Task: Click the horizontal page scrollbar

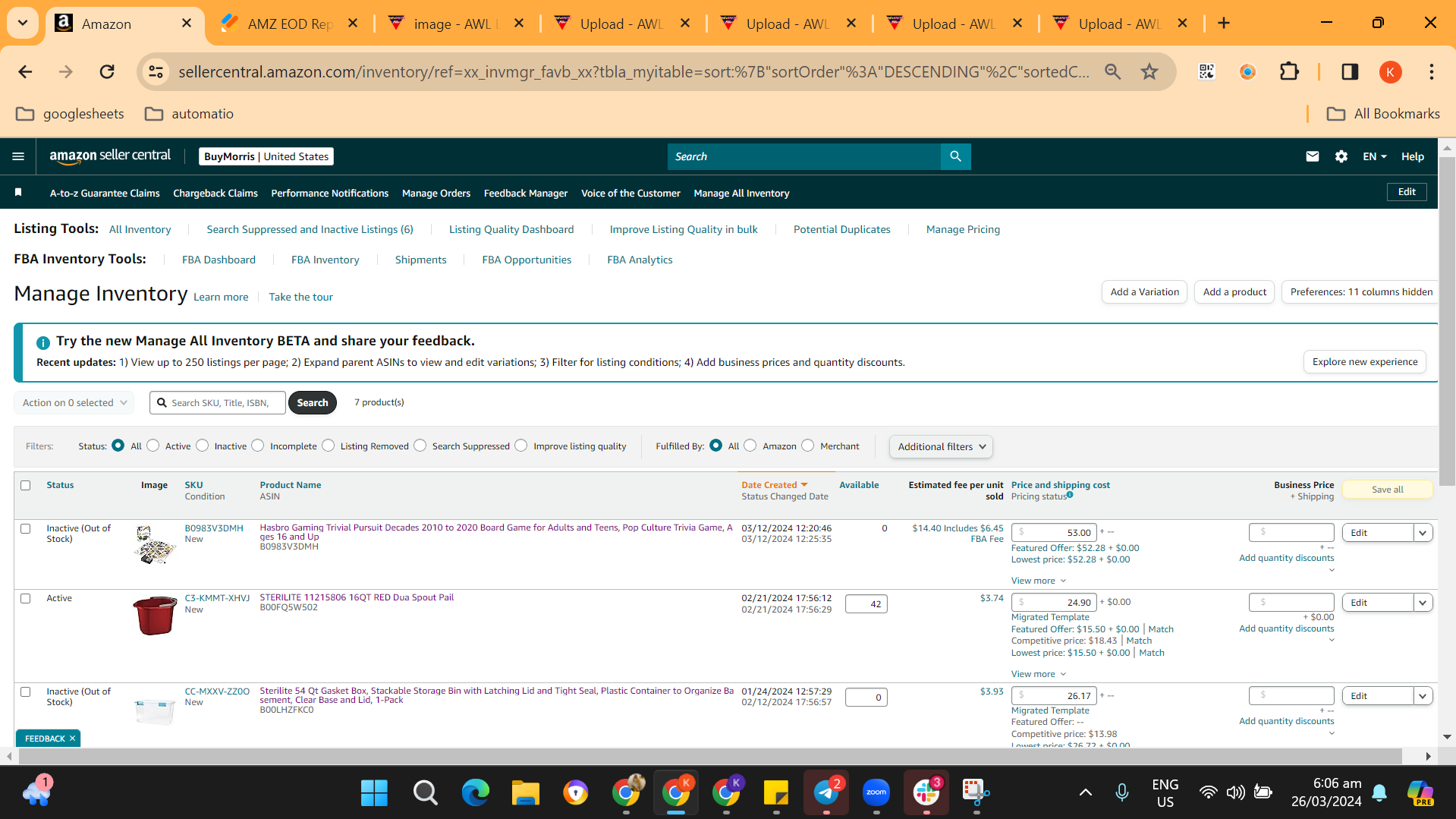Action: 710,757
